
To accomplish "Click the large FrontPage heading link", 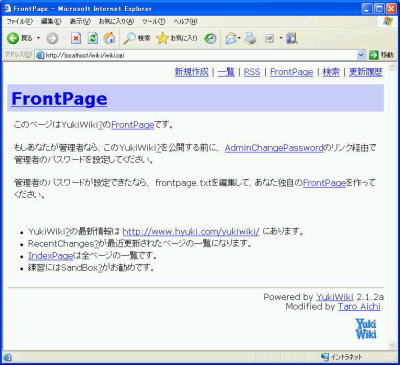I will point(59,99).
